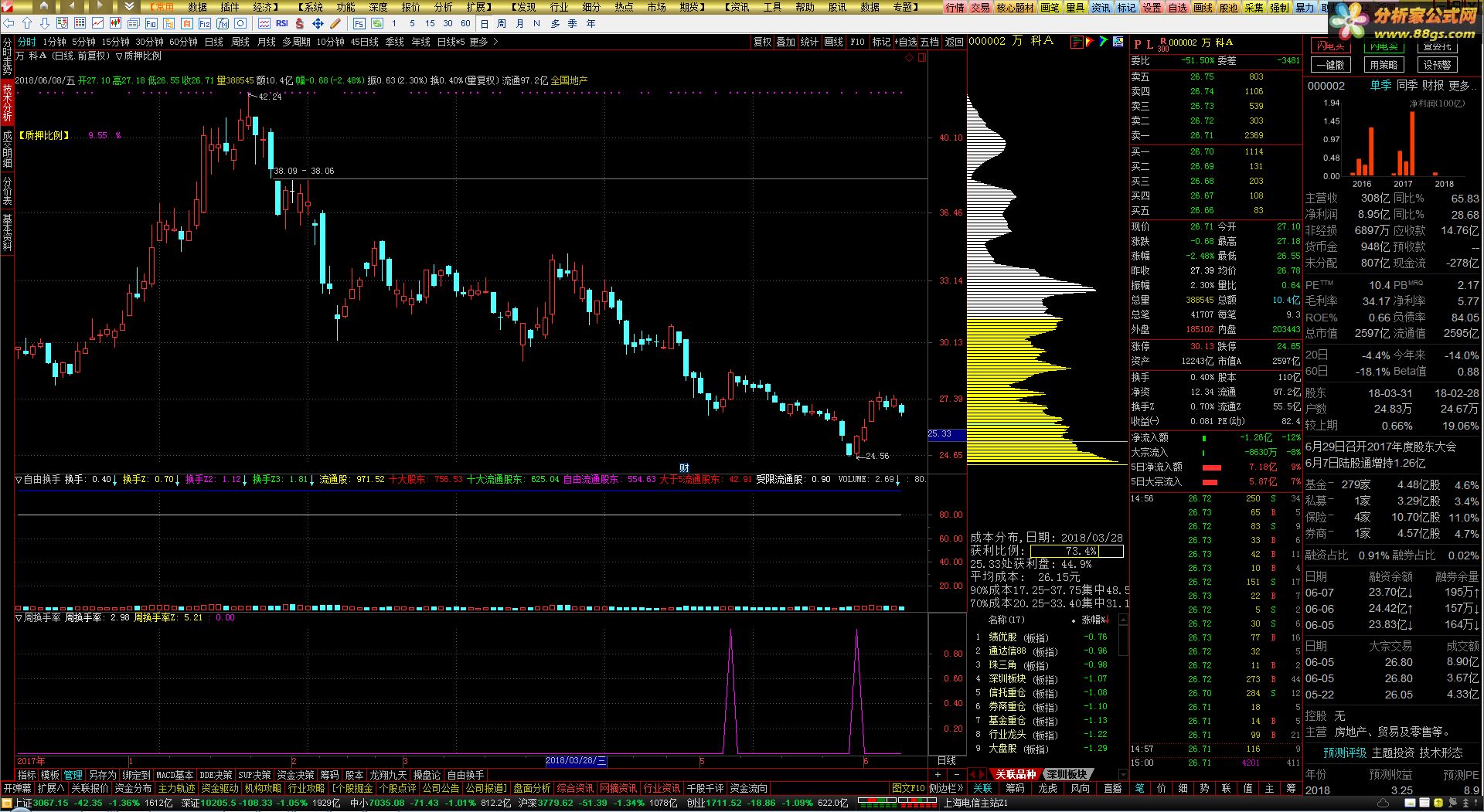
Task: Click the down arrow toolbar icon
Action: click(44, 23)
